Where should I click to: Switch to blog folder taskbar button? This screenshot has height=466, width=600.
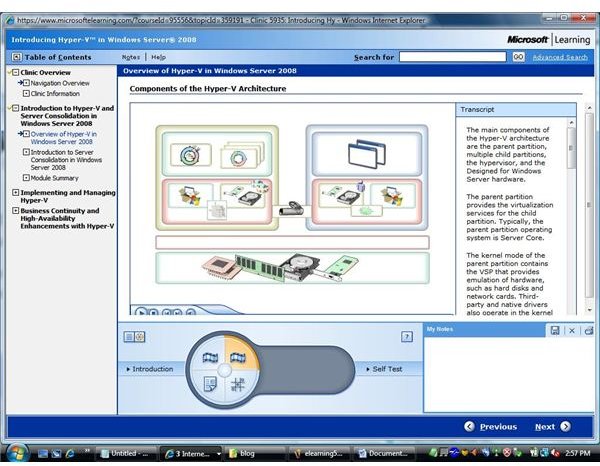[254, 454]
